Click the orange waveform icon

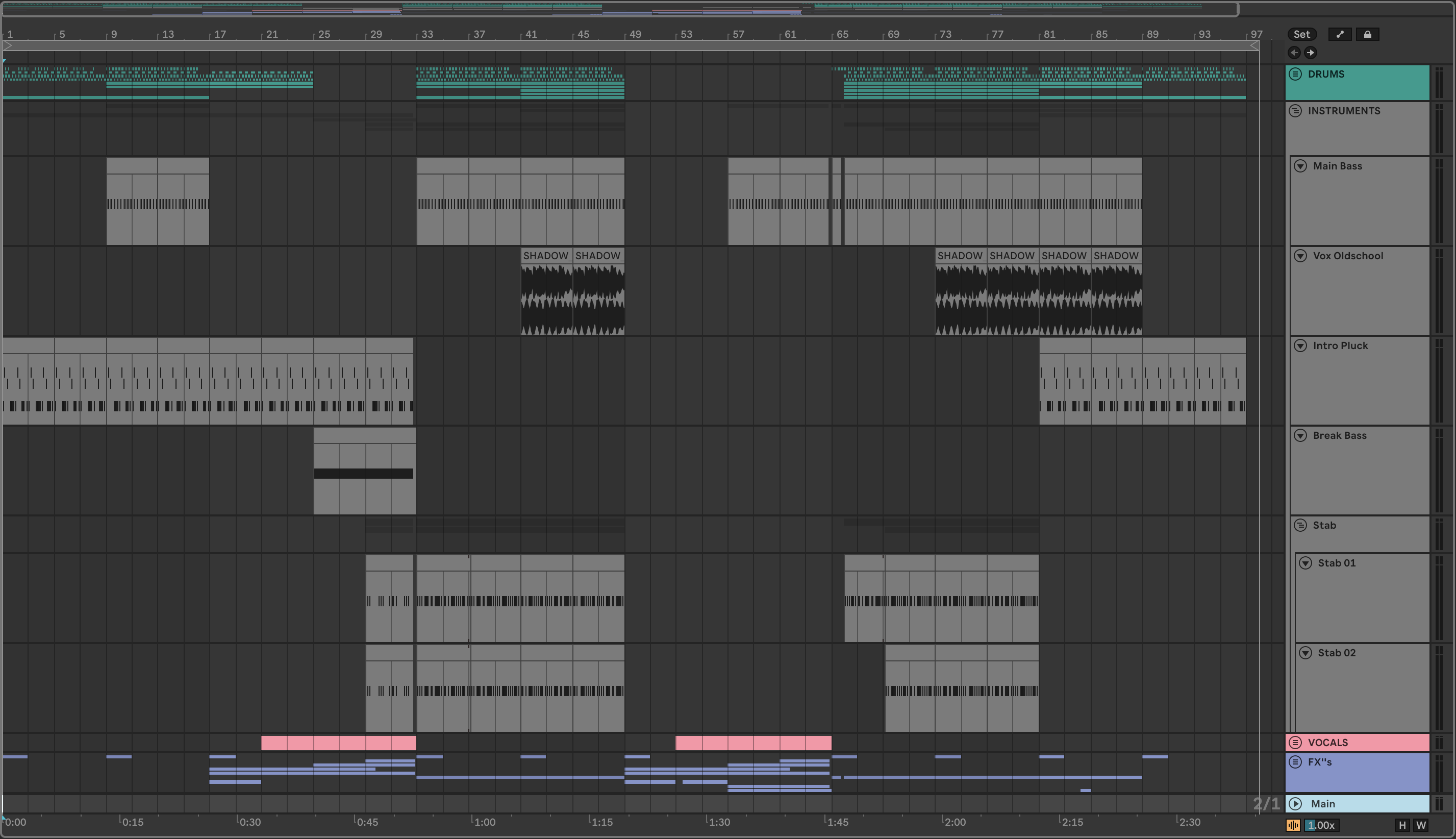(x=1293, y=825)
